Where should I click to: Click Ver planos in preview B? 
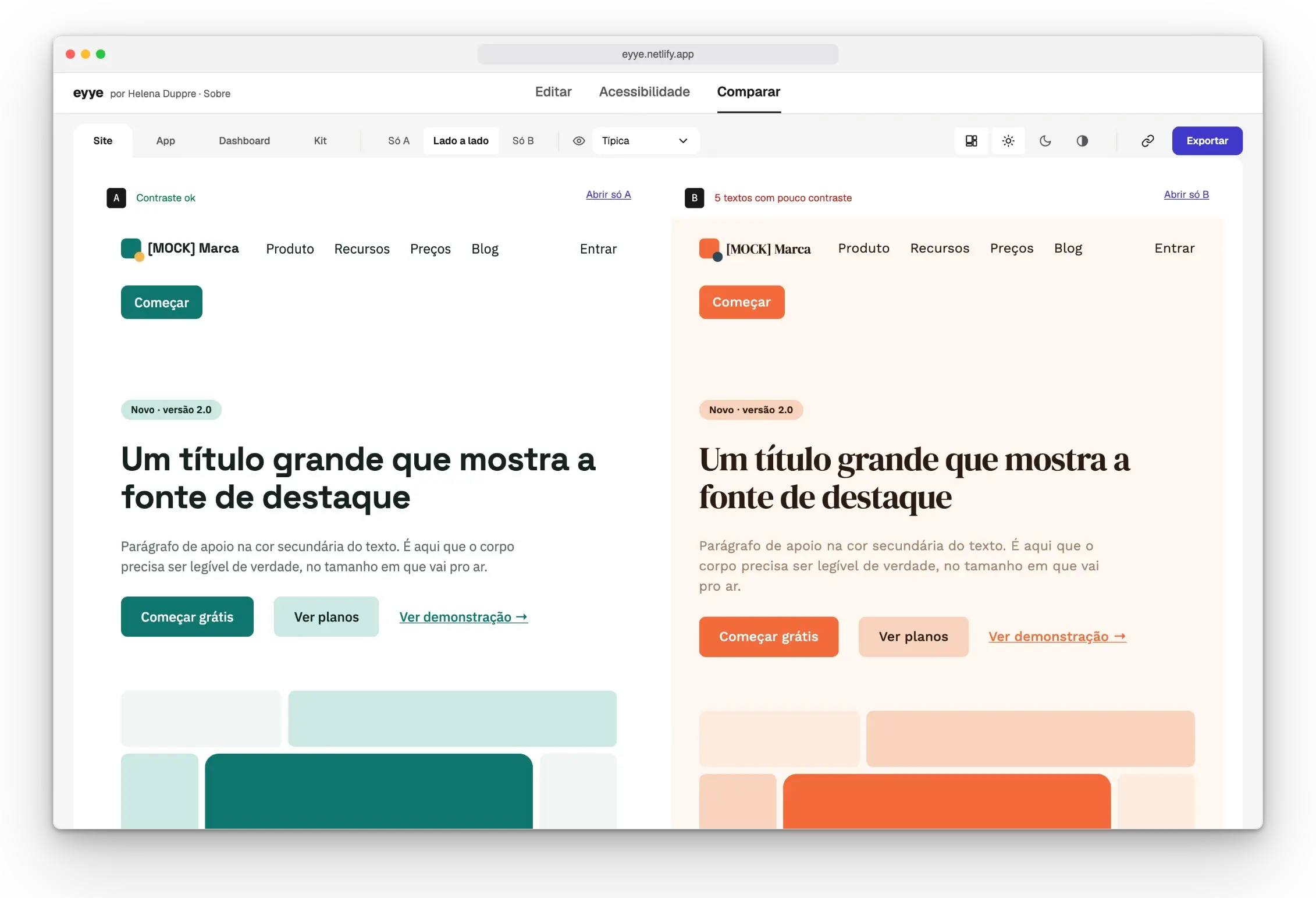pos(913,637)
